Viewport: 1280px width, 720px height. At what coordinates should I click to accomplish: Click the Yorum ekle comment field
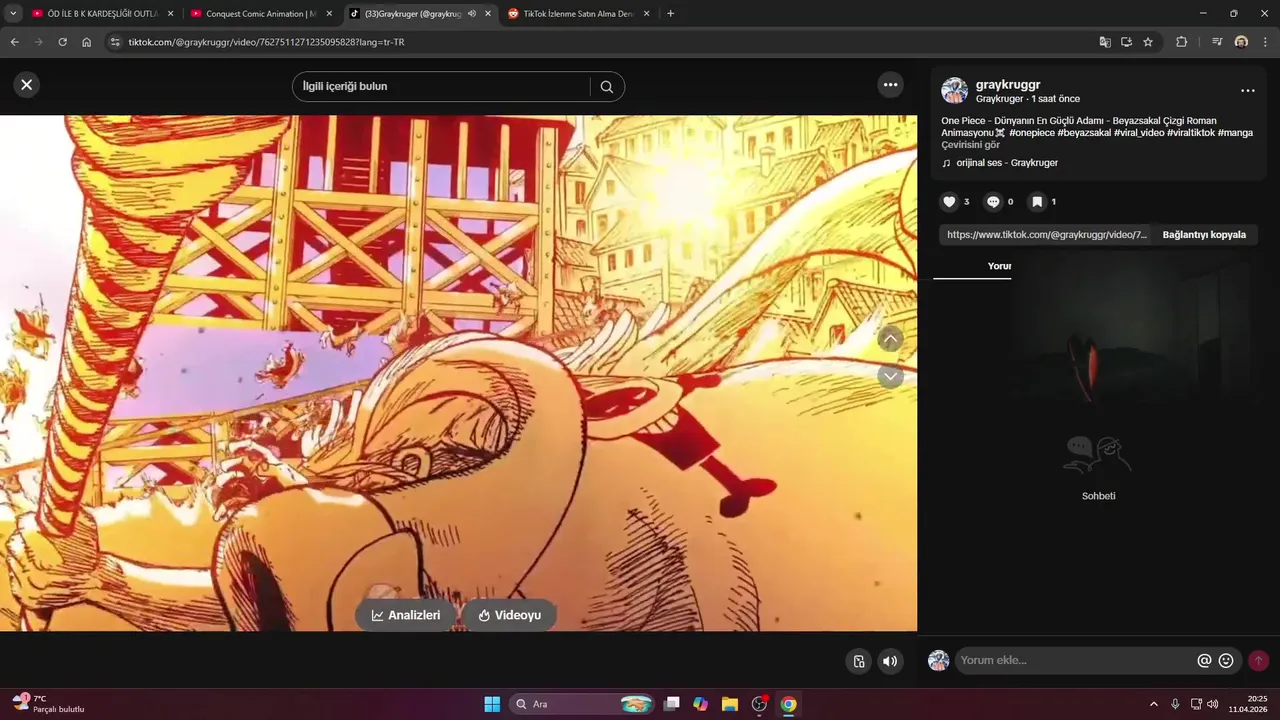coord(1076,661)
